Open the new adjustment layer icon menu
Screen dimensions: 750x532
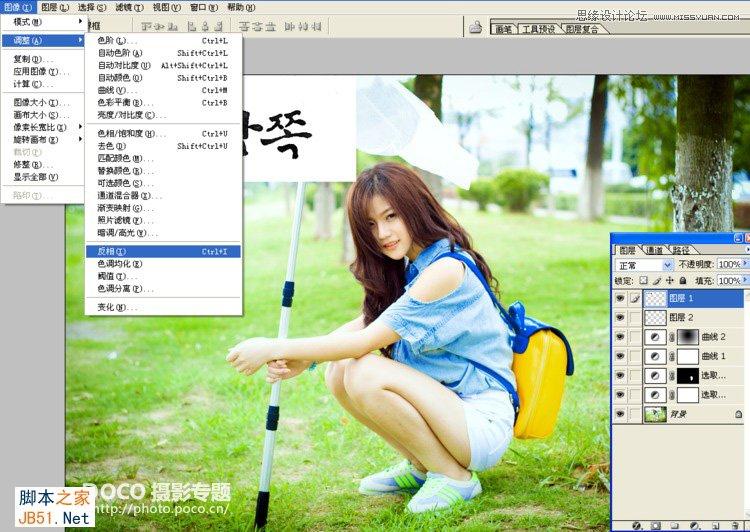pos(695,526)
